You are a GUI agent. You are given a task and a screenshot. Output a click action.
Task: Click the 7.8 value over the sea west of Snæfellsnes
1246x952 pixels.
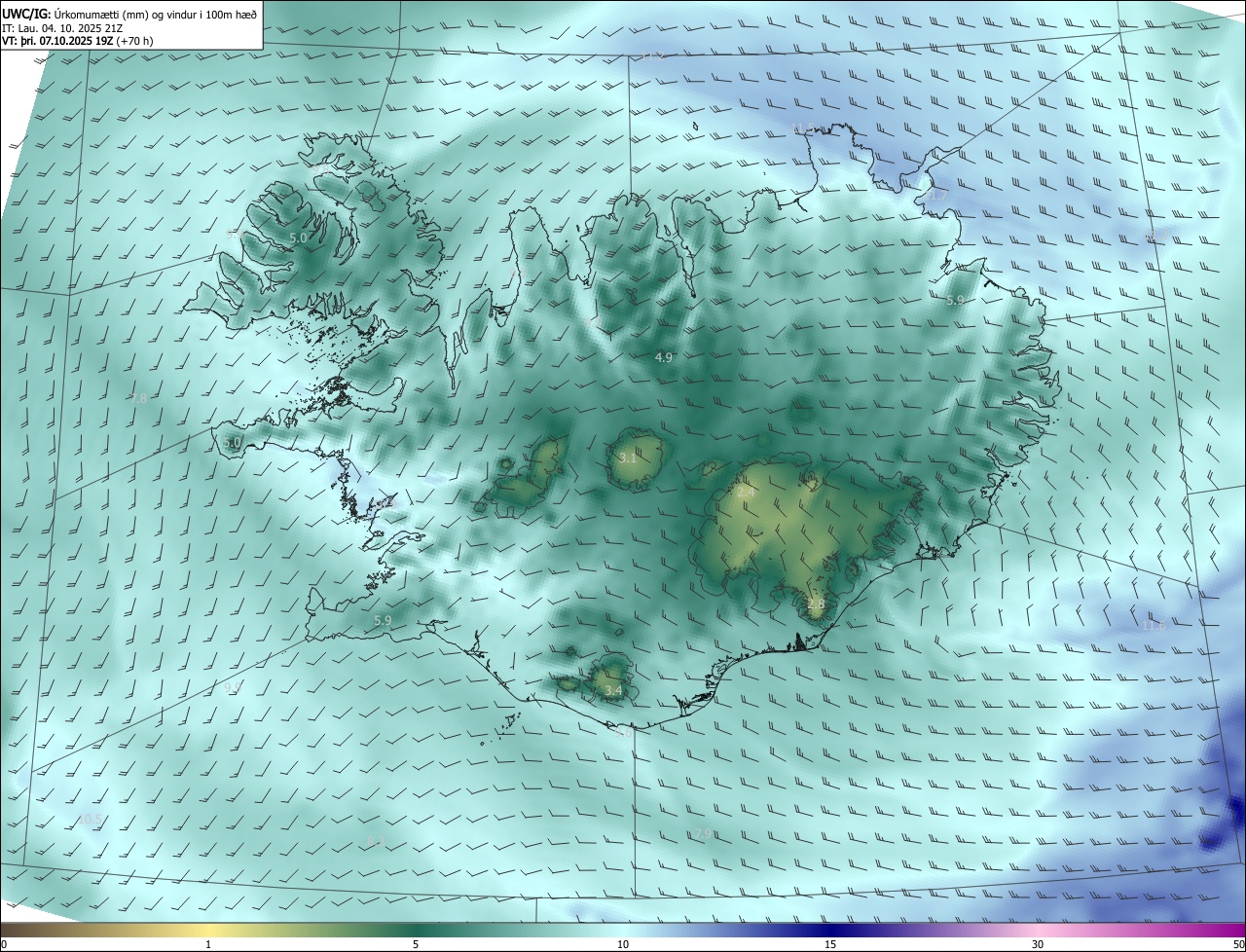pyautogui.click(x=138, y=398)
